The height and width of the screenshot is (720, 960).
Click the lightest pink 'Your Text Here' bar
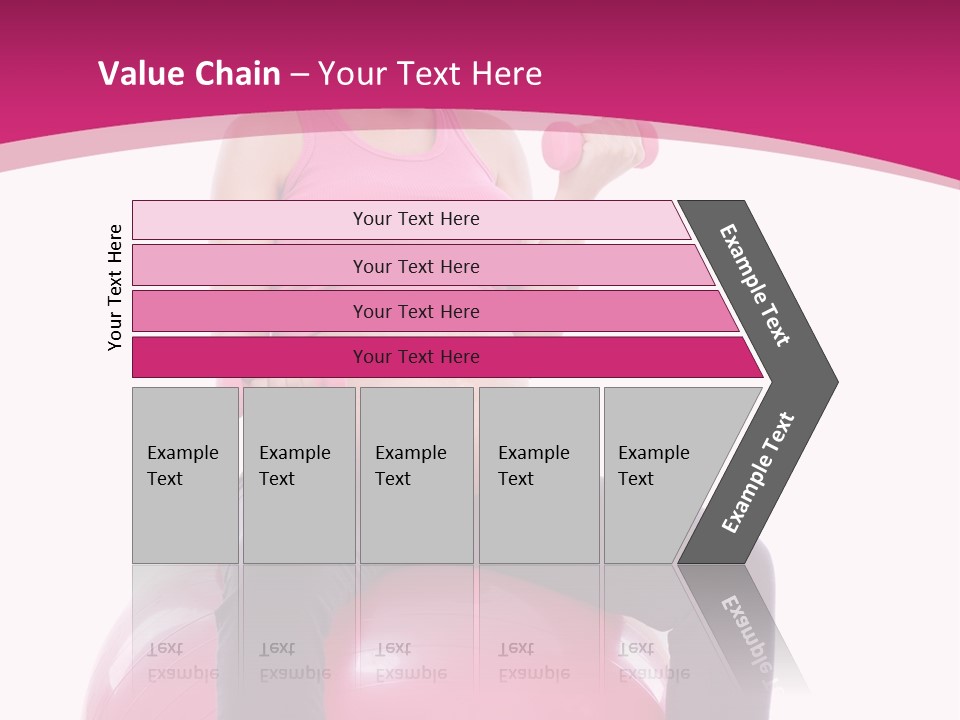pyautogui.click(x=411, y=219)
